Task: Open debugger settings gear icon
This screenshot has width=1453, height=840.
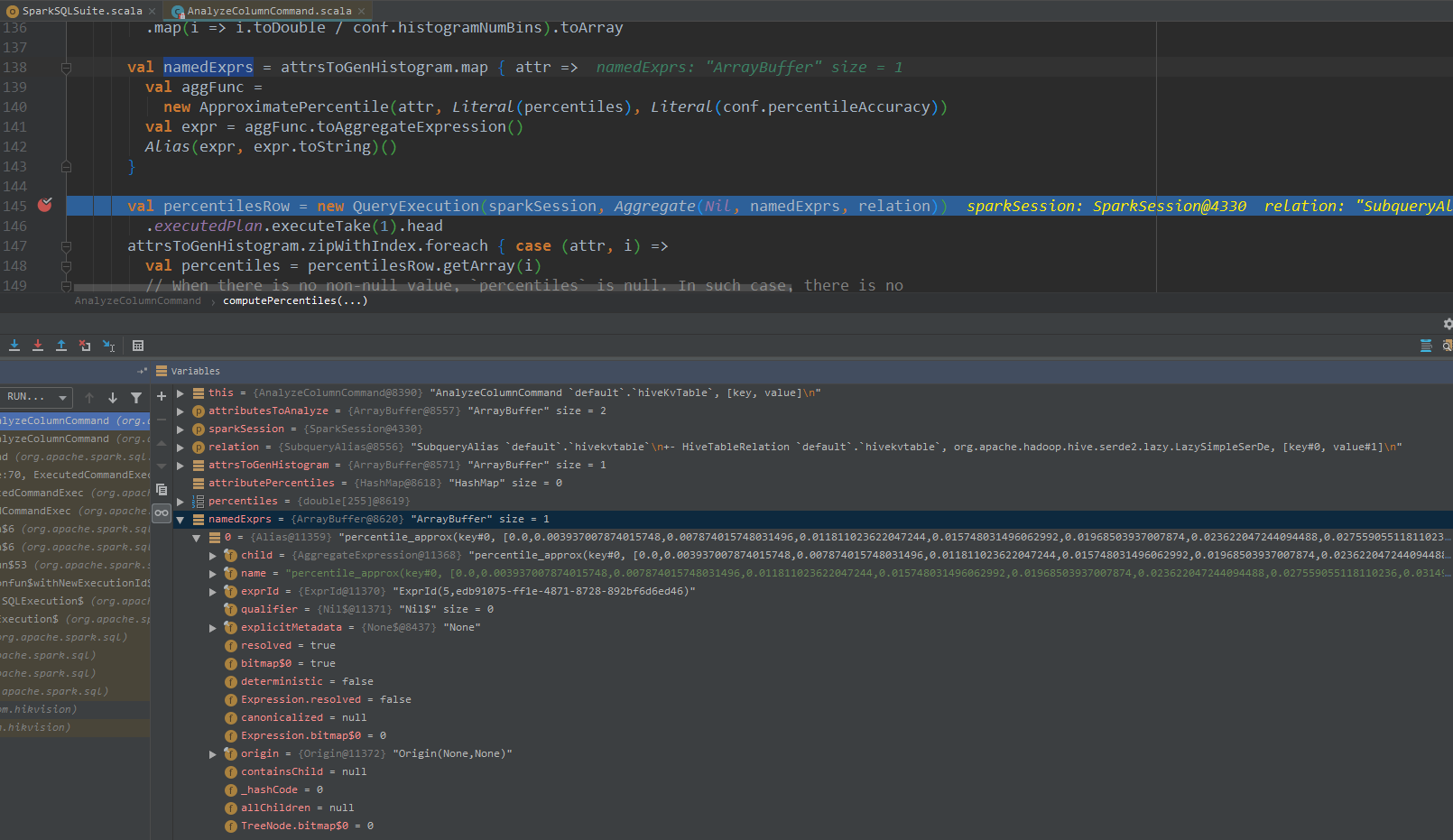Action: click(1448, 324)
